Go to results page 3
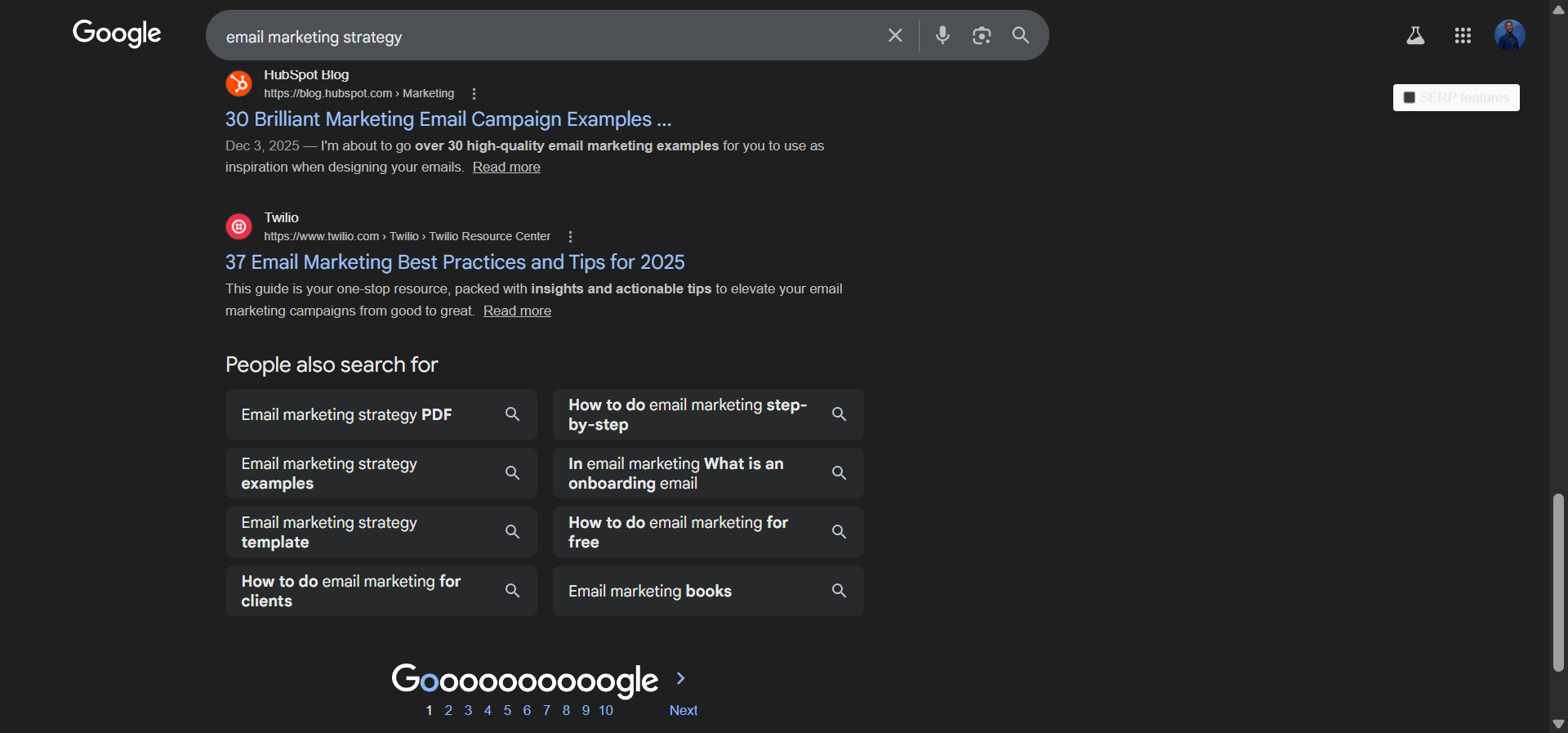Screen dimensions: 1568x733 [468, 710]
